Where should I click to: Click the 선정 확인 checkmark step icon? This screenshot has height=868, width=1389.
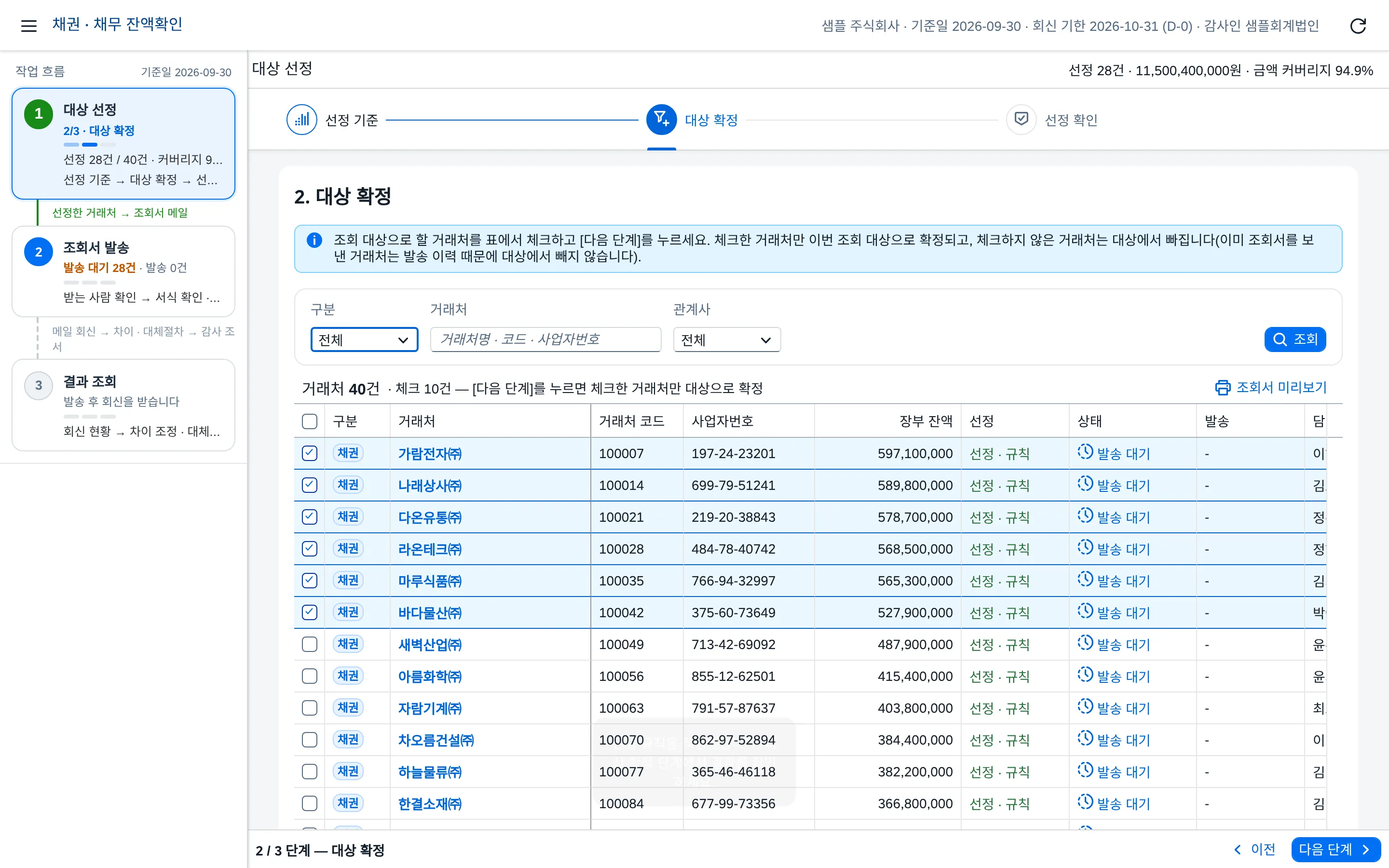[1021, 120]
